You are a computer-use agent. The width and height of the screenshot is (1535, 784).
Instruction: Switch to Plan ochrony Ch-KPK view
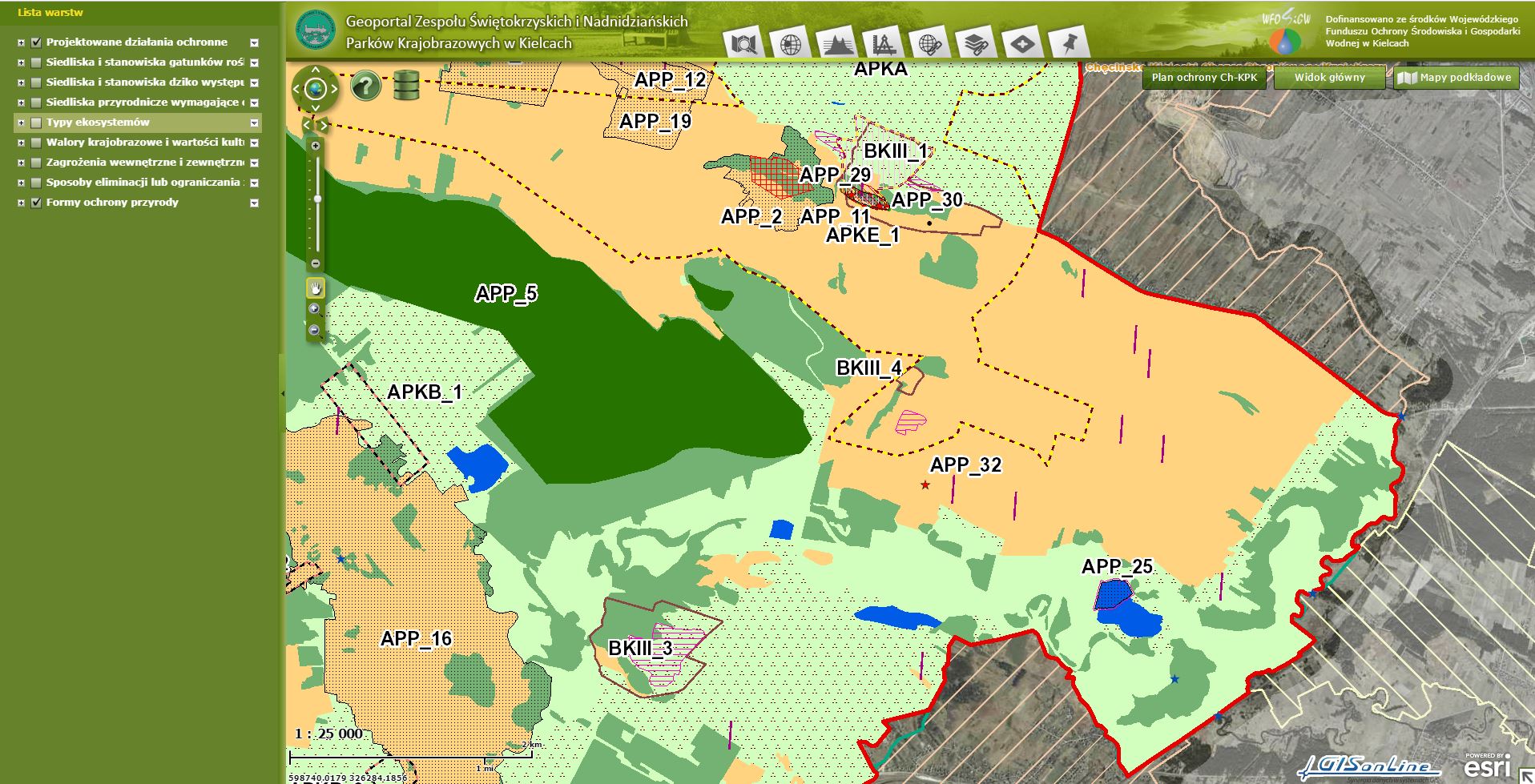(1204, 78)
